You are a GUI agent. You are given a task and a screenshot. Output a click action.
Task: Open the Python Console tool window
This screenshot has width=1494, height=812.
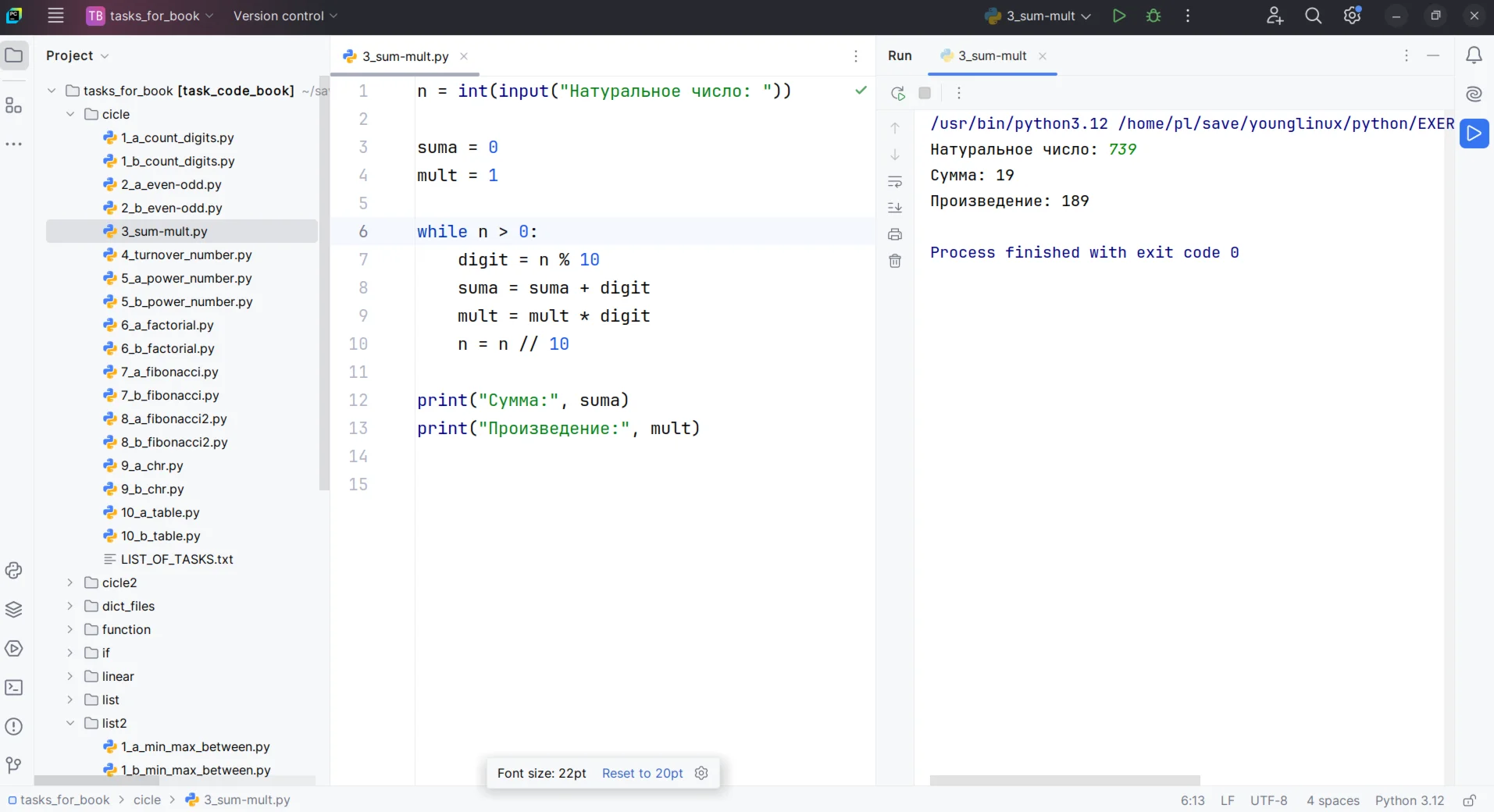[13, 571]
